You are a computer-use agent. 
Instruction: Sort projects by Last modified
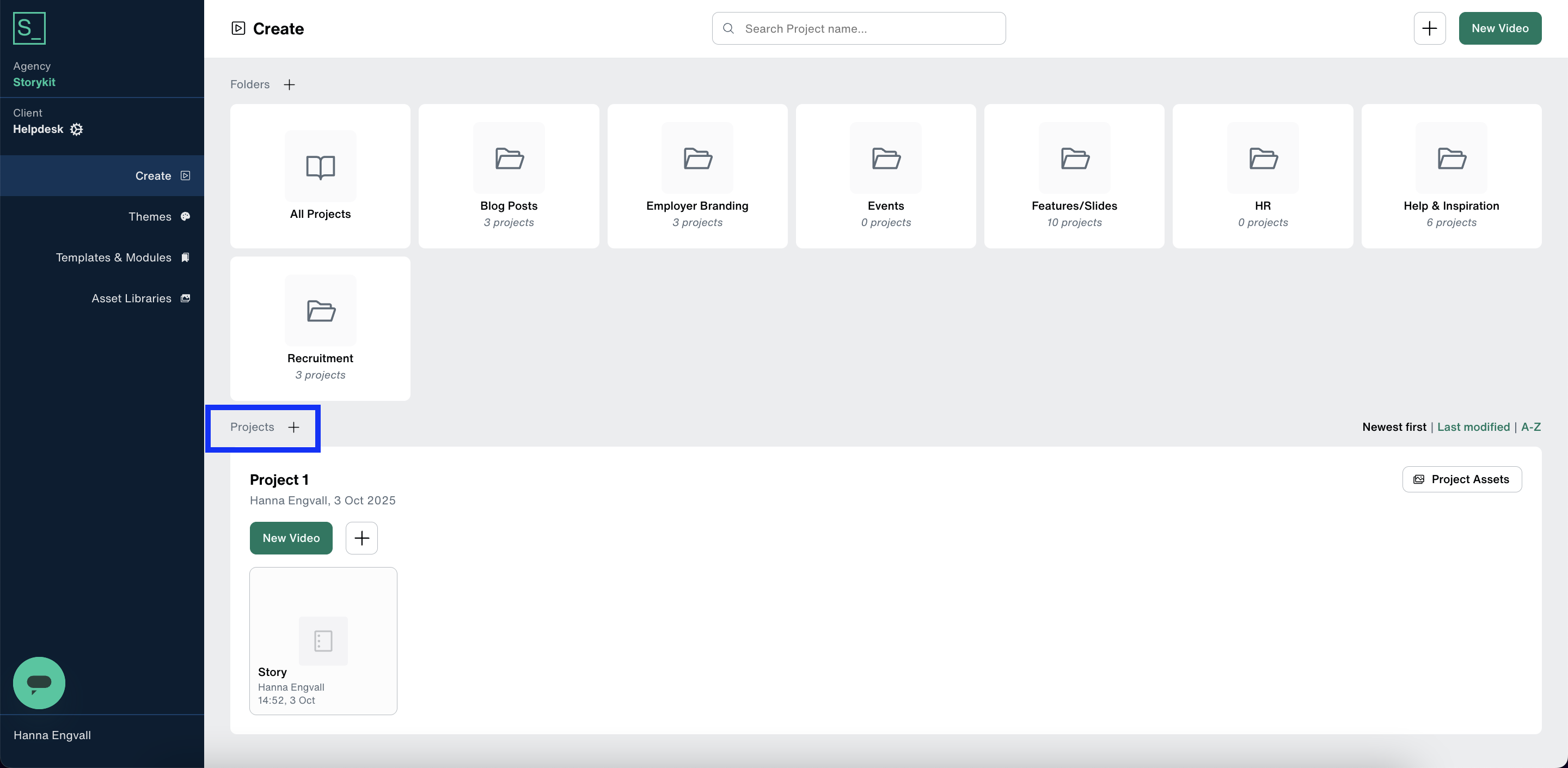click(x=1473, y=427)
